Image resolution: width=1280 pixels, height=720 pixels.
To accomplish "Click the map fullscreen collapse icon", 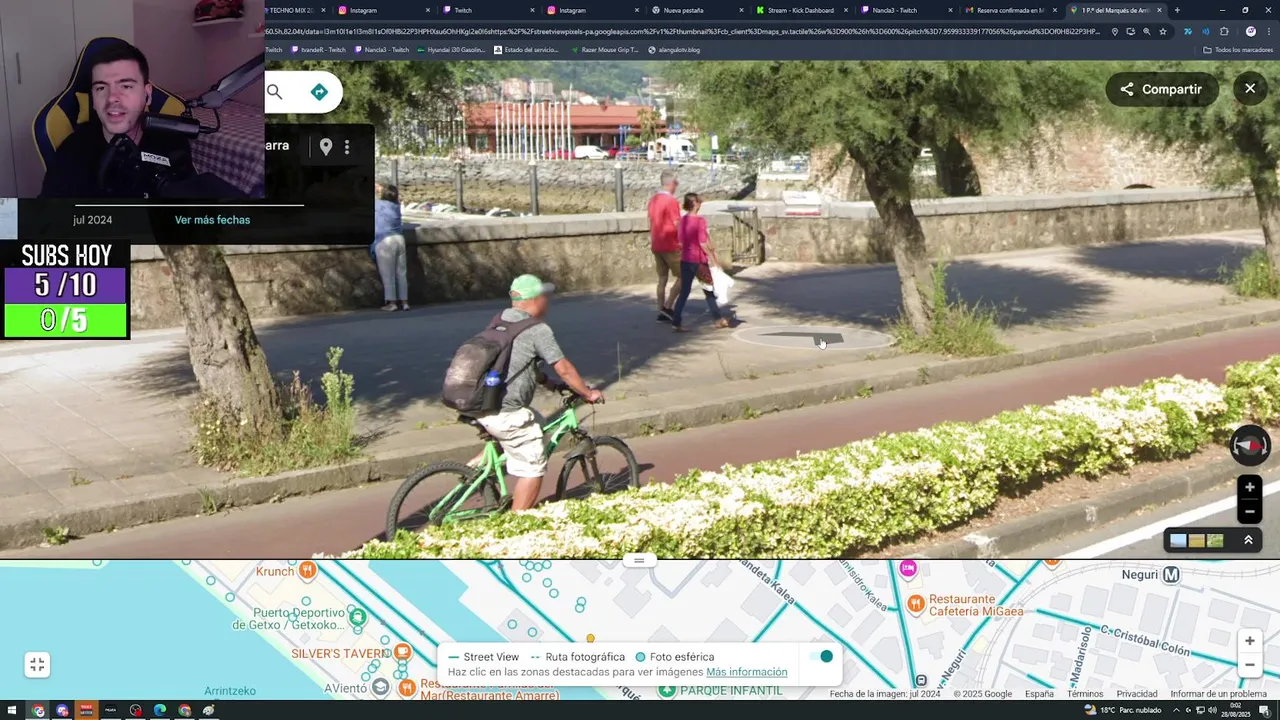I will (37, 665).
